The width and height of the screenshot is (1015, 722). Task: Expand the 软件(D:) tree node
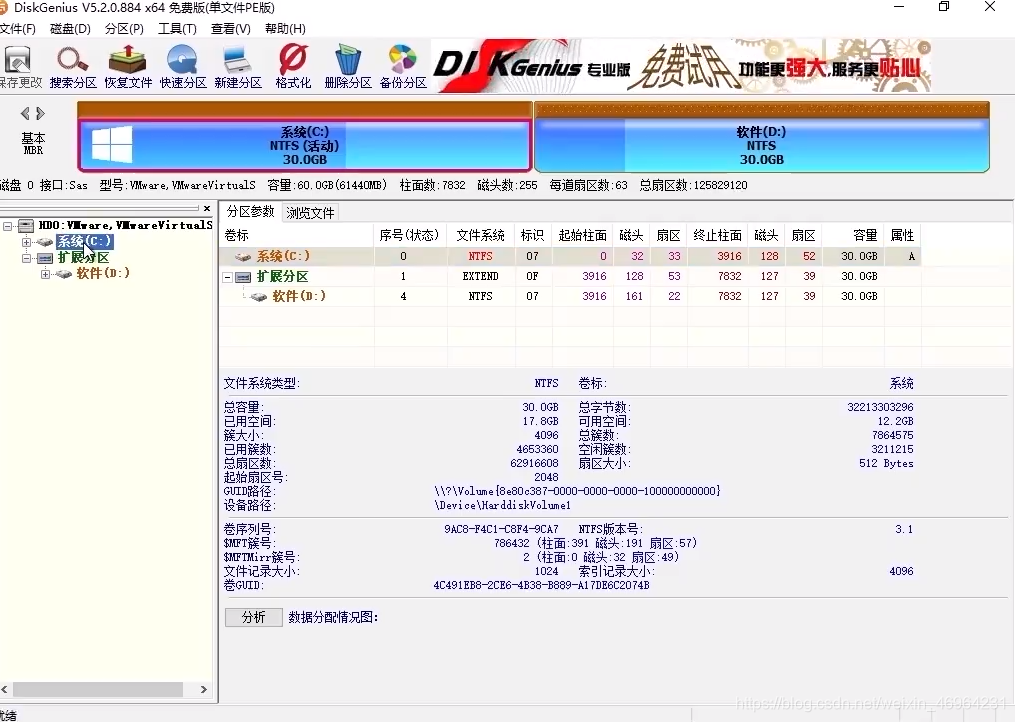[x=45, y=274]
